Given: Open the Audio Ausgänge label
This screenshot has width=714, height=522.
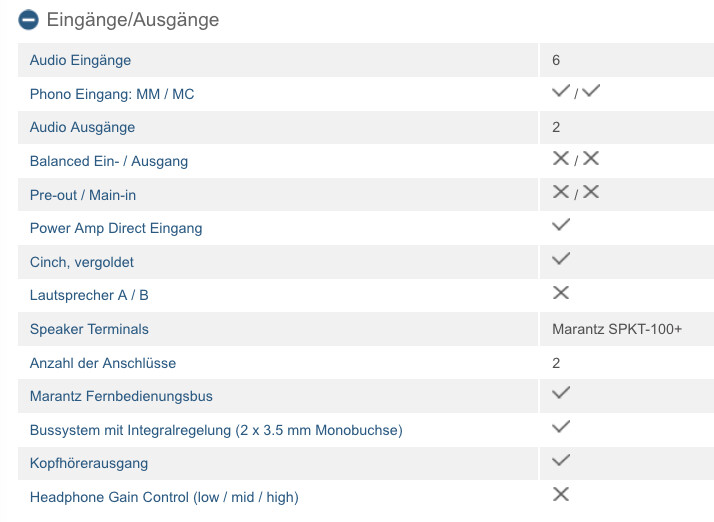Looking at the screenshot, I should click(x=82, y=127).
